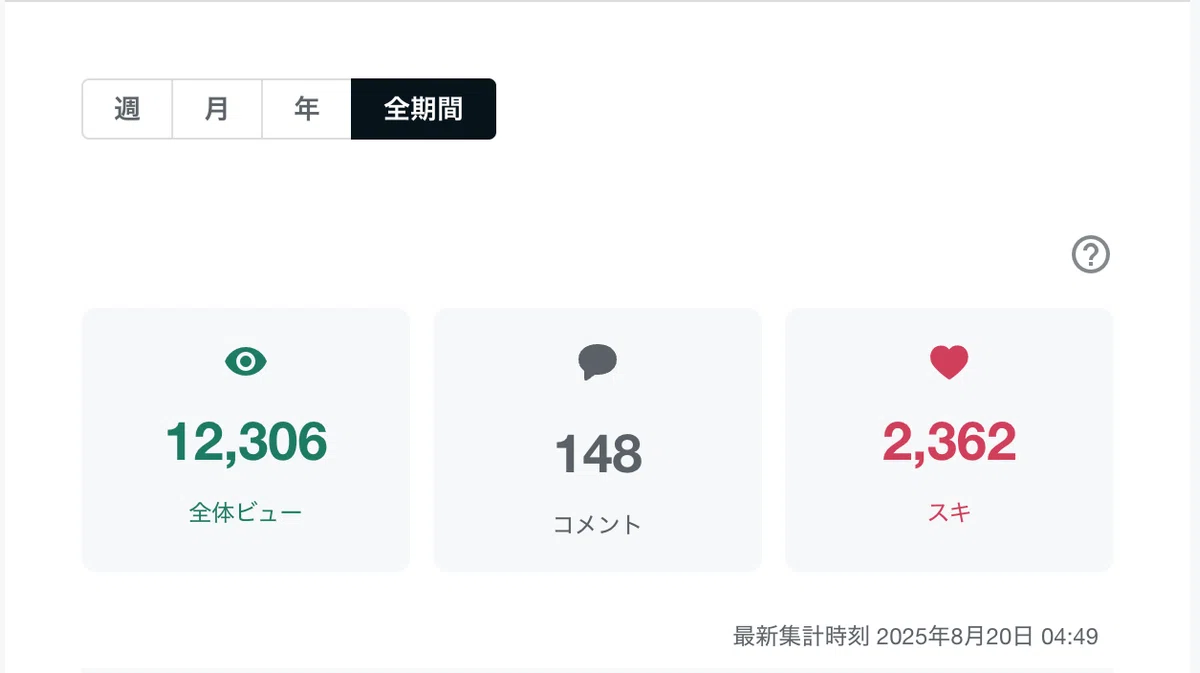Click the 04:49 time text

(x=1070, y=636)
